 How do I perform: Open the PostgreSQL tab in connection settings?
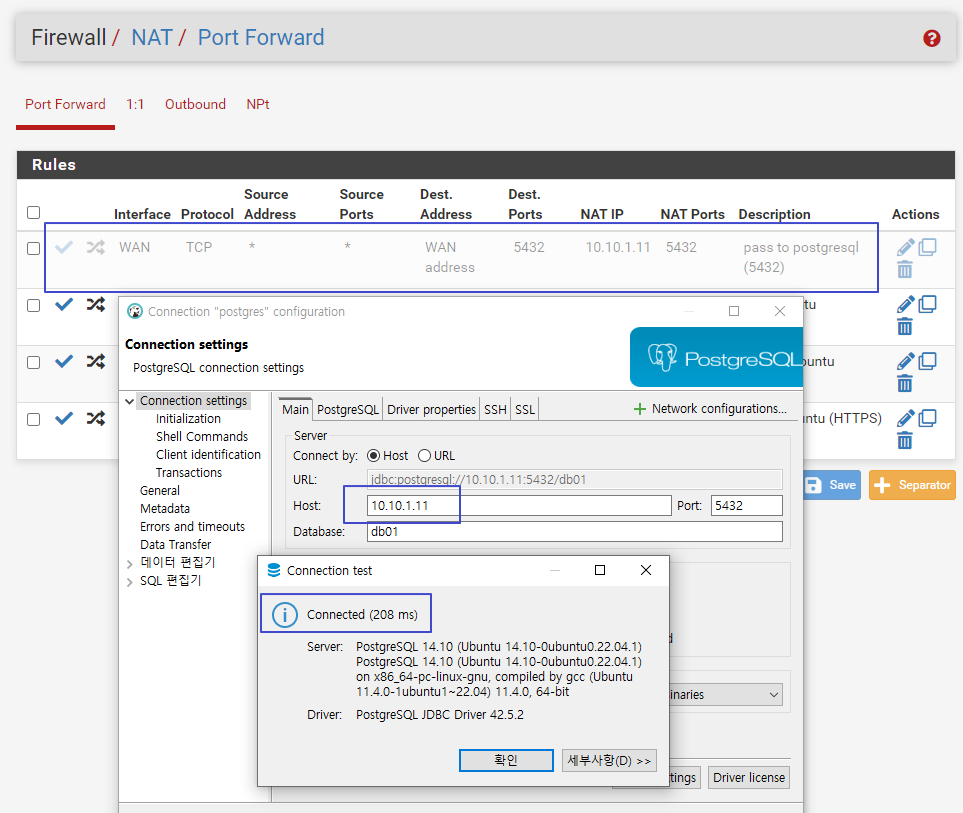click(x=348, y=410)
